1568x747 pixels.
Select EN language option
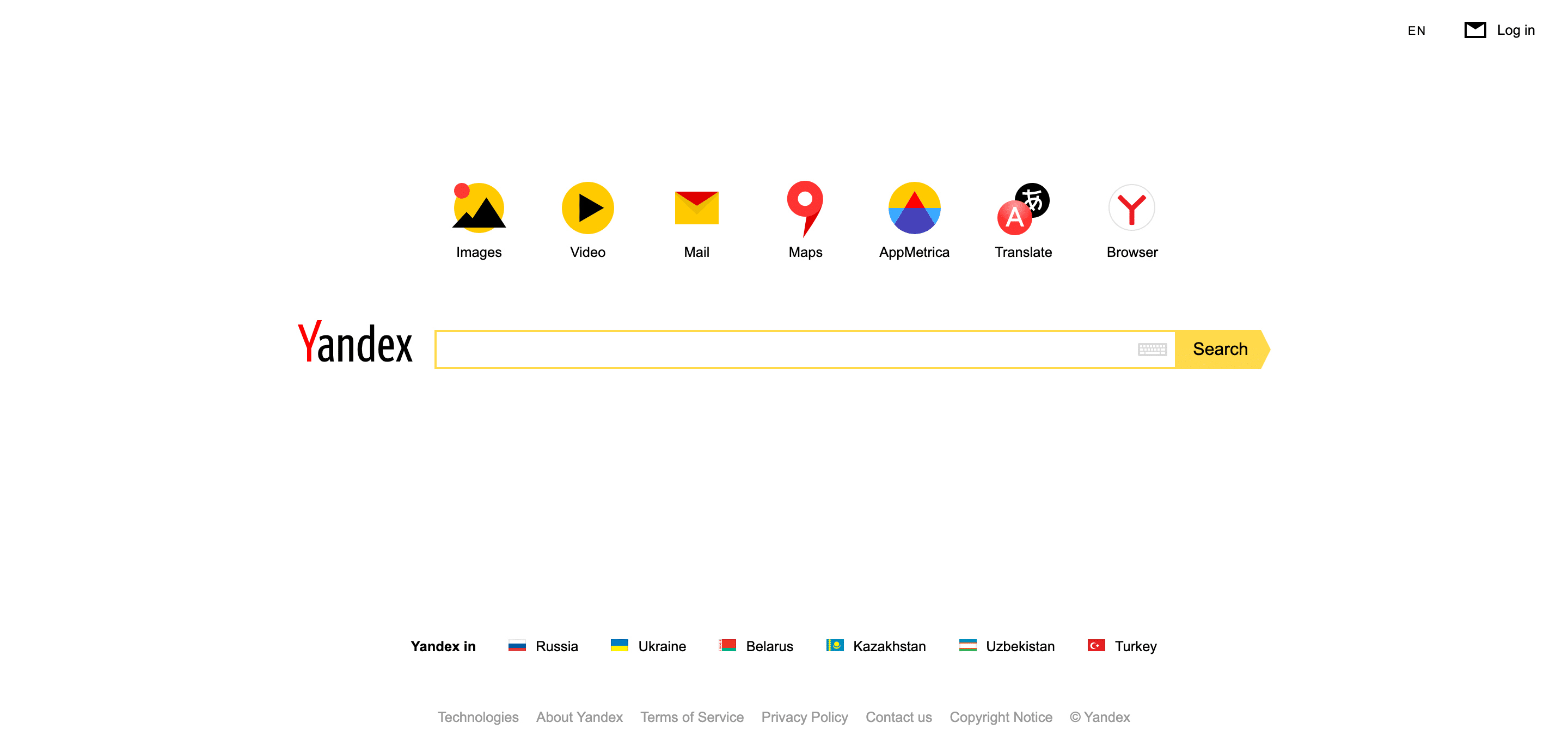point(1417,30)
